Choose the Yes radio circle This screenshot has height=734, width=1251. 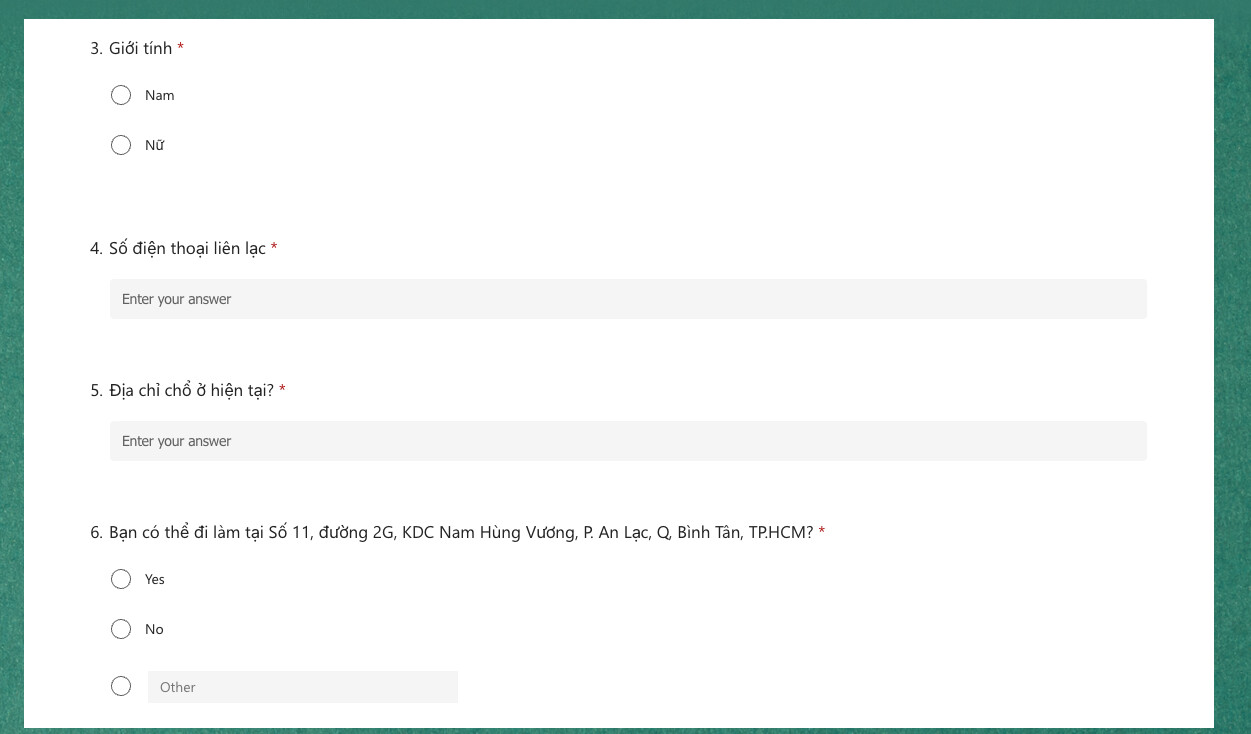point(121,579)
